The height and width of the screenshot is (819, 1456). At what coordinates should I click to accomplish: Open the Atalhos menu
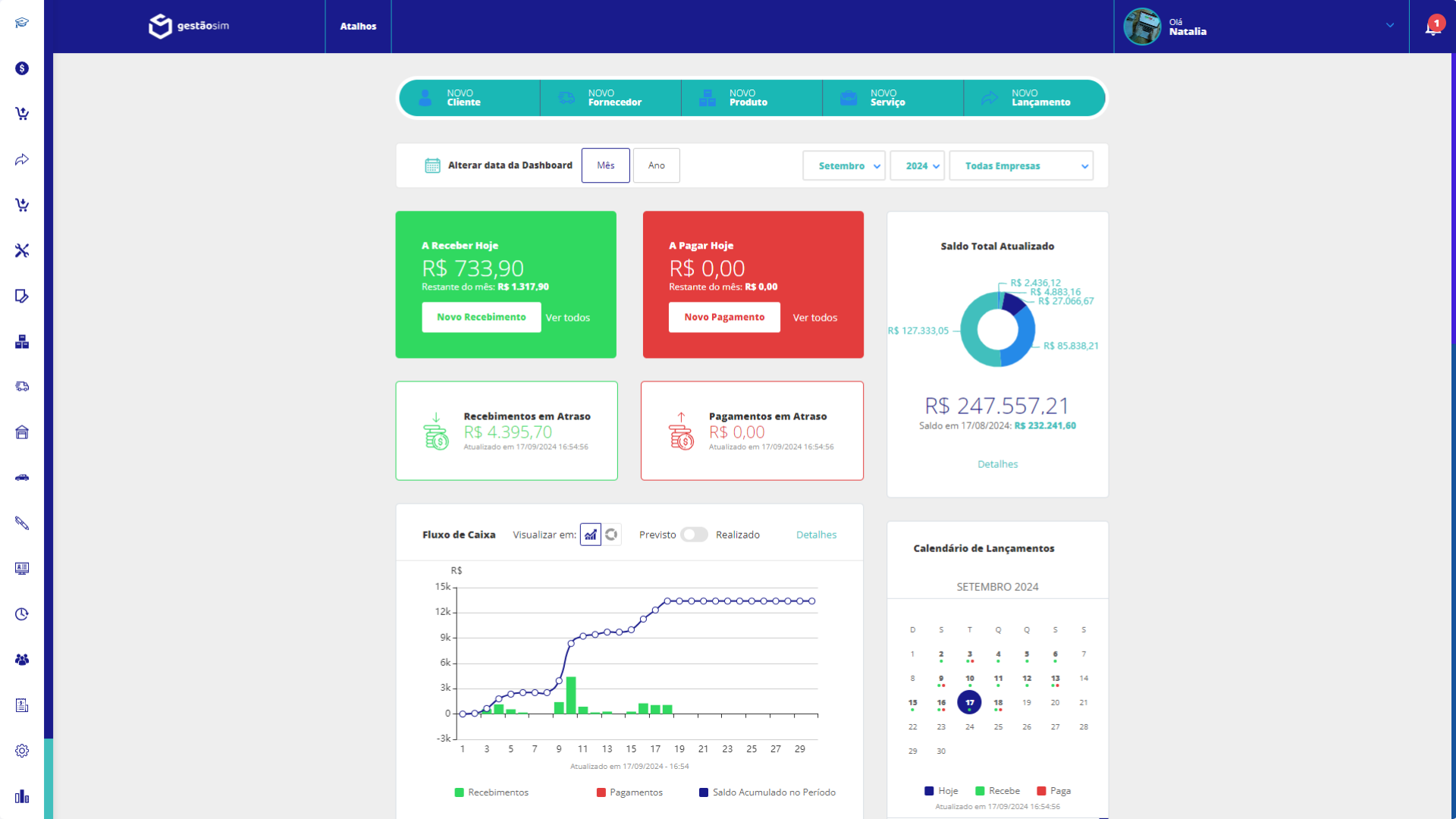click(358, 27)
